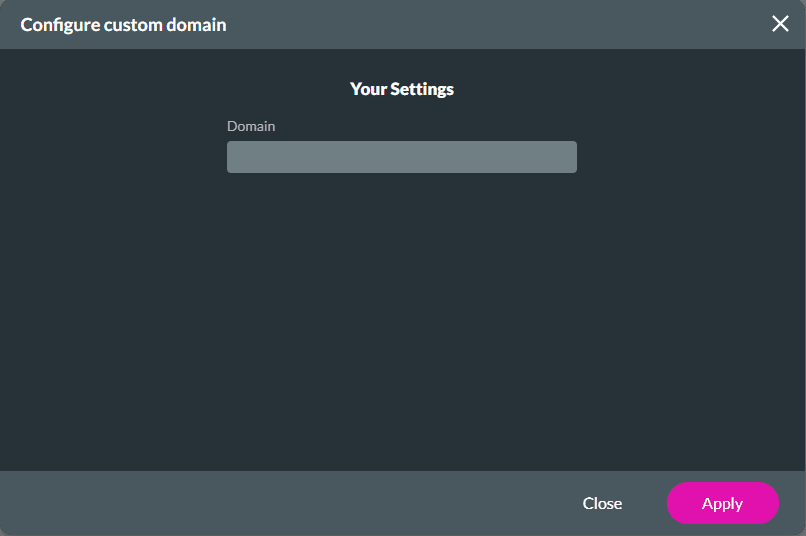Place cursor in the Domain input
The image size is (806, 536).
[x=401, y=157]
